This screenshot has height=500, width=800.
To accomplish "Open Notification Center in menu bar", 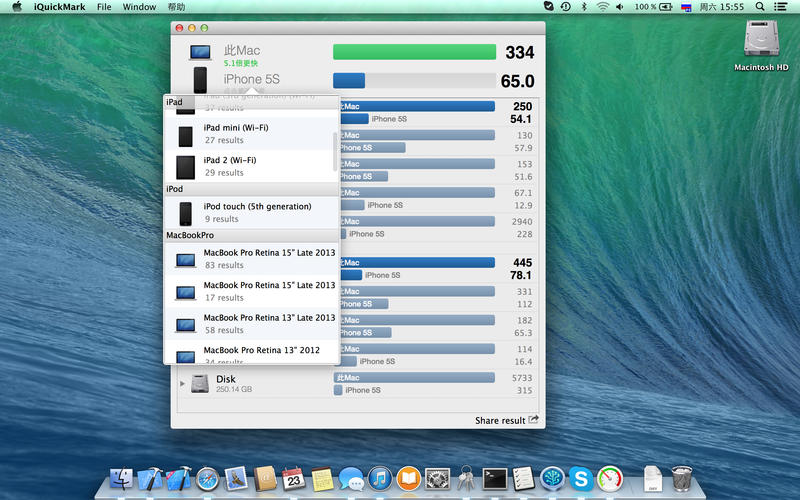I will coord(780,7).
